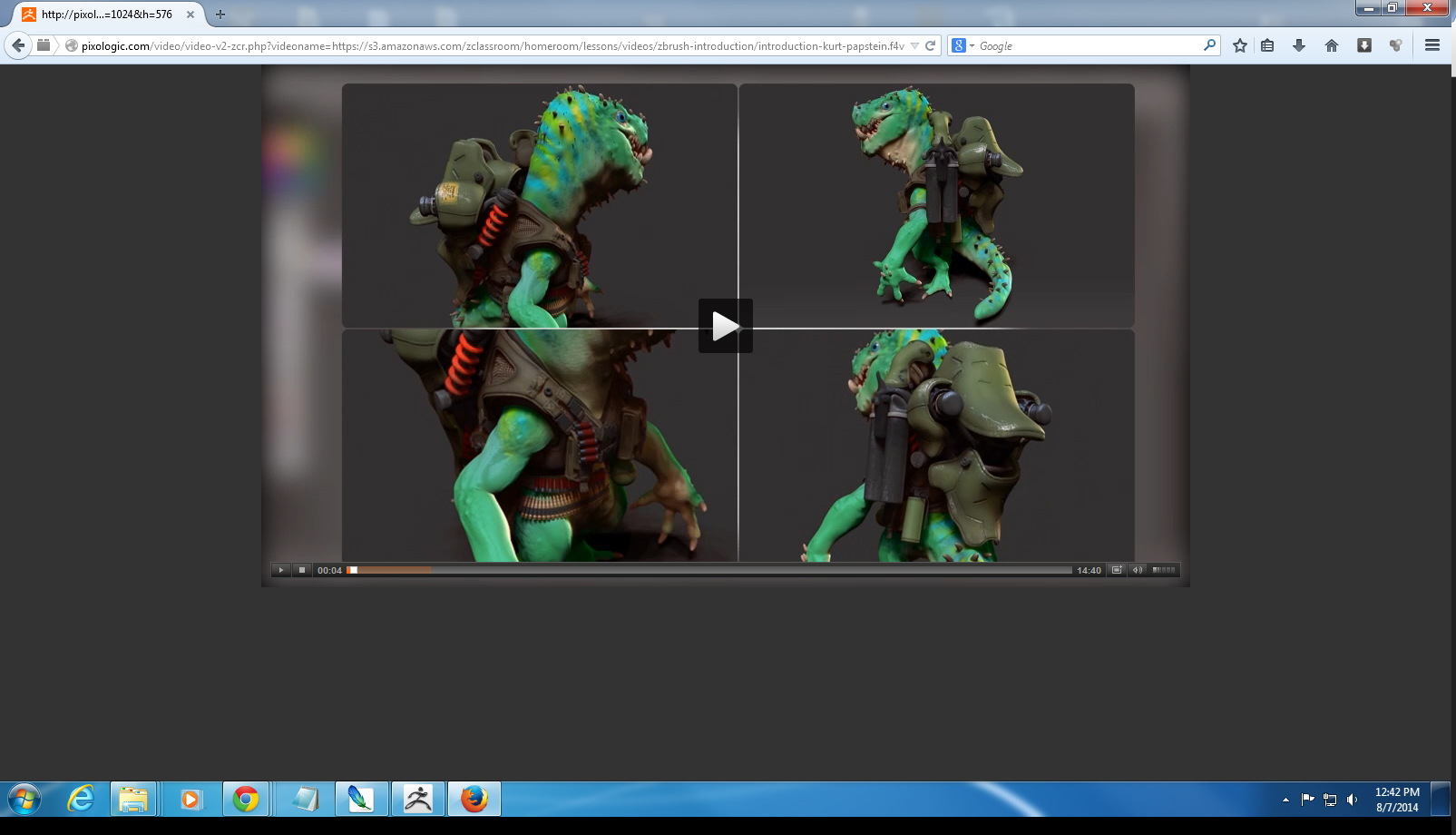Show bookmarks list icon in toolbar

click(1267, 45)
